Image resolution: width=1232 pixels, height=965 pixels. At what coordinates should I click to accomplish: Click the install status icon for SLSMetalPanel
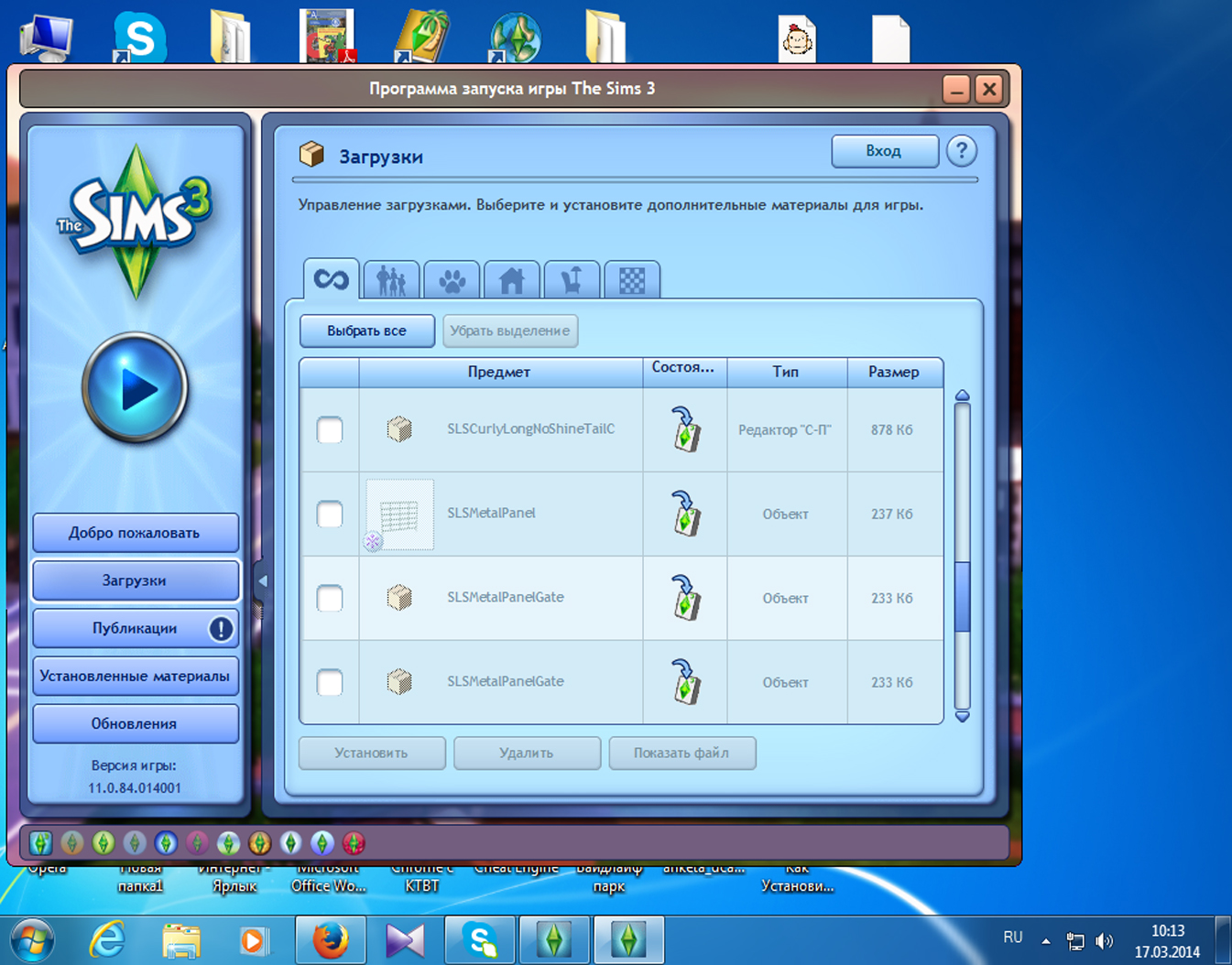point(685,514)
